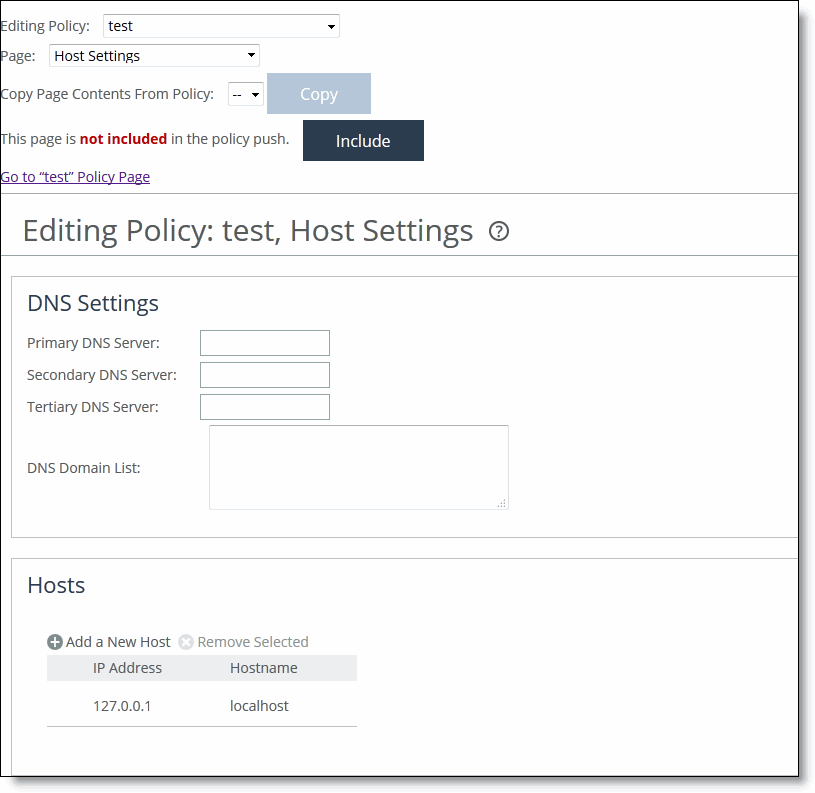Click the Editing Policy: test, Host Settings title

click(248, 231)
